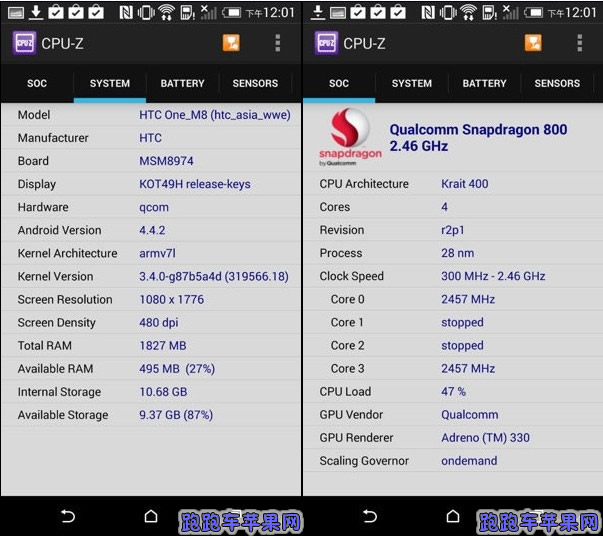Select the Revision value r2p1

click(x=453, y=230)
